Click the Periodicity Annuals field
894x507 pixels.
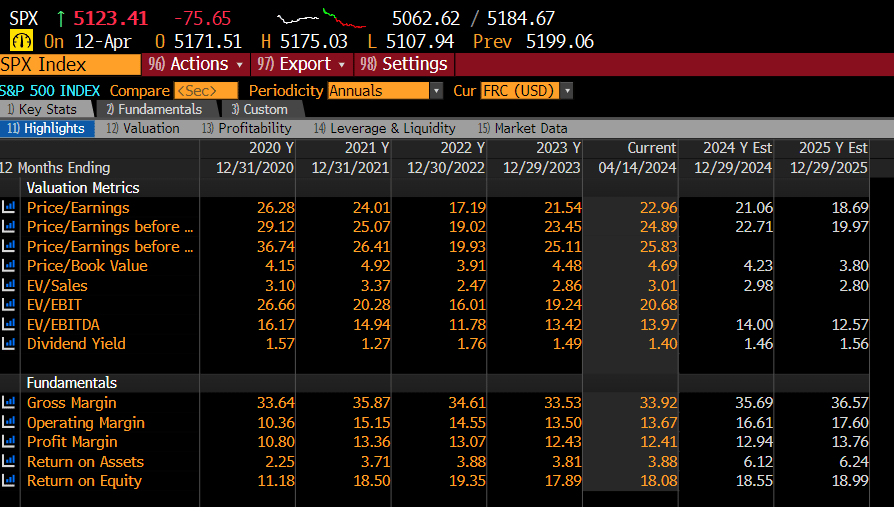click(x=378, y=91)
